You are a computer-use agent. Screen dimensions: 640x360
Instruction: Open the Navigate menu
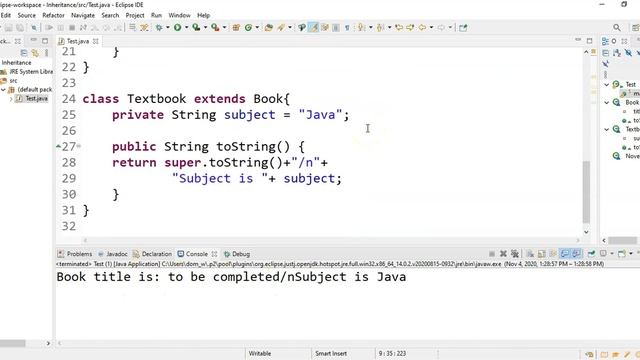point(83,15)
